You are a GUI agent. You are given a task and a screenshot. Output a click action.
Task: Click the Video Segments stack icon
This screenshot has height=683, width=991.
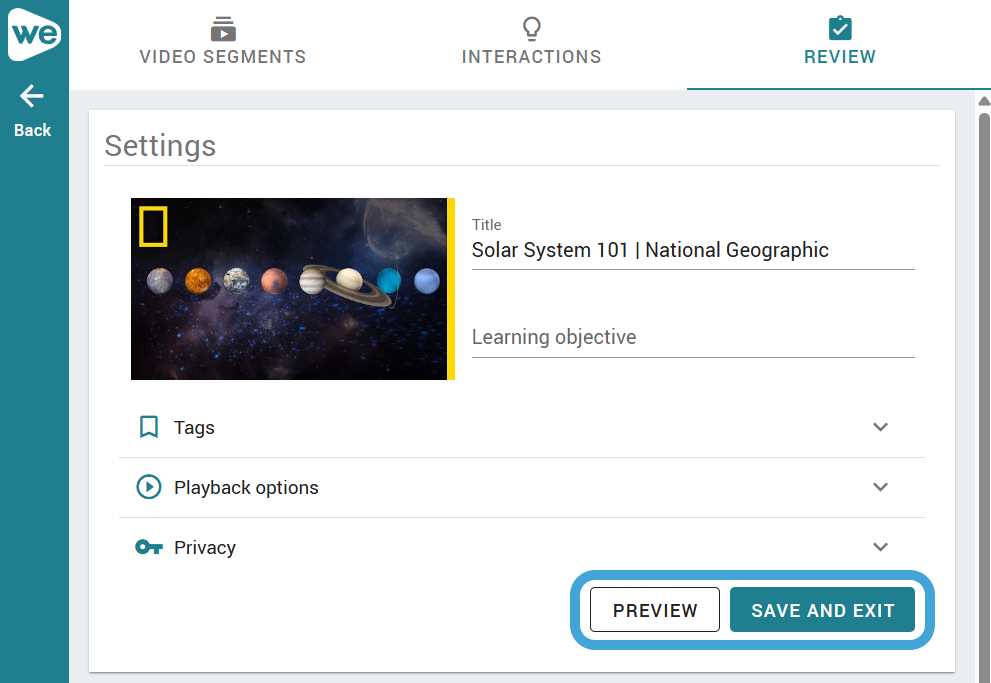click(x=223, y=29)
